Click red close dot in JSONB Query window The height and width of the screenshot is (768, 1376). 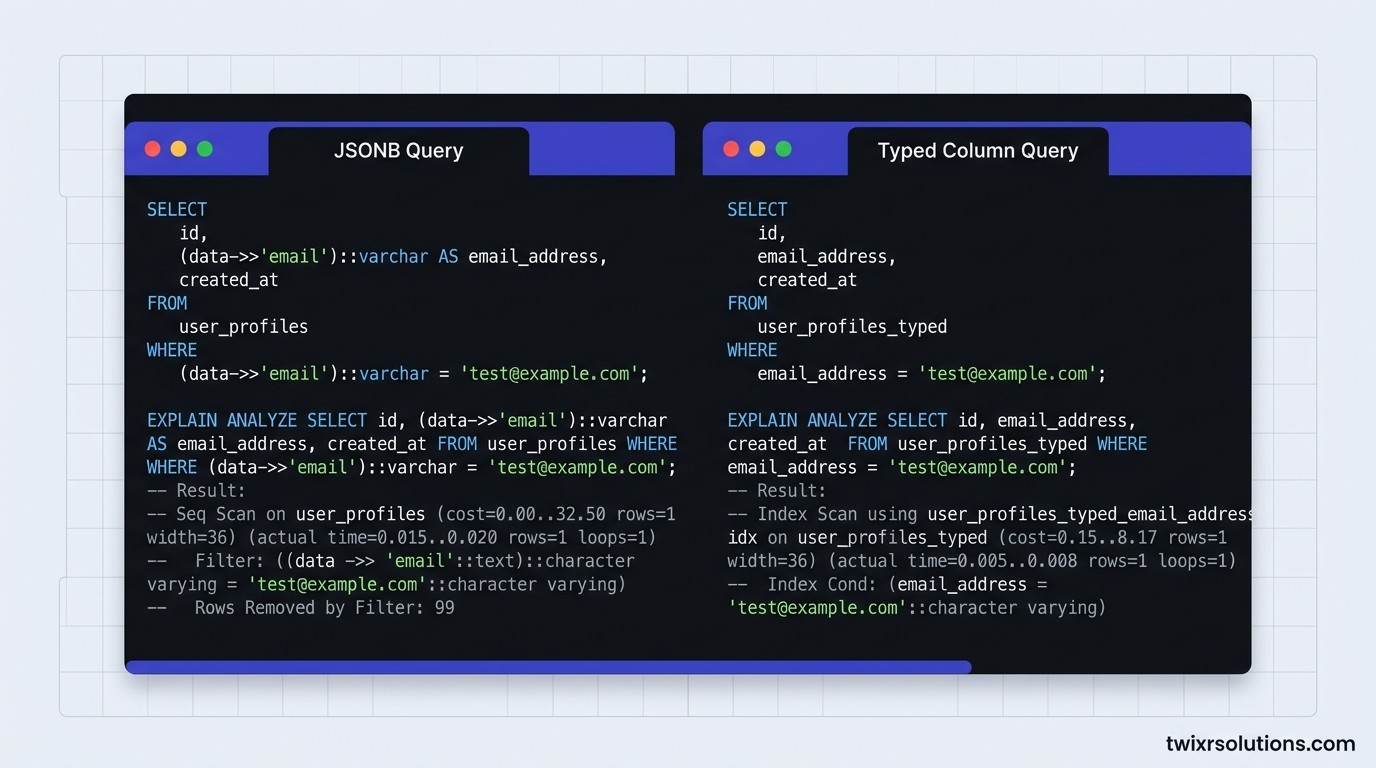[x=152, y=149]
